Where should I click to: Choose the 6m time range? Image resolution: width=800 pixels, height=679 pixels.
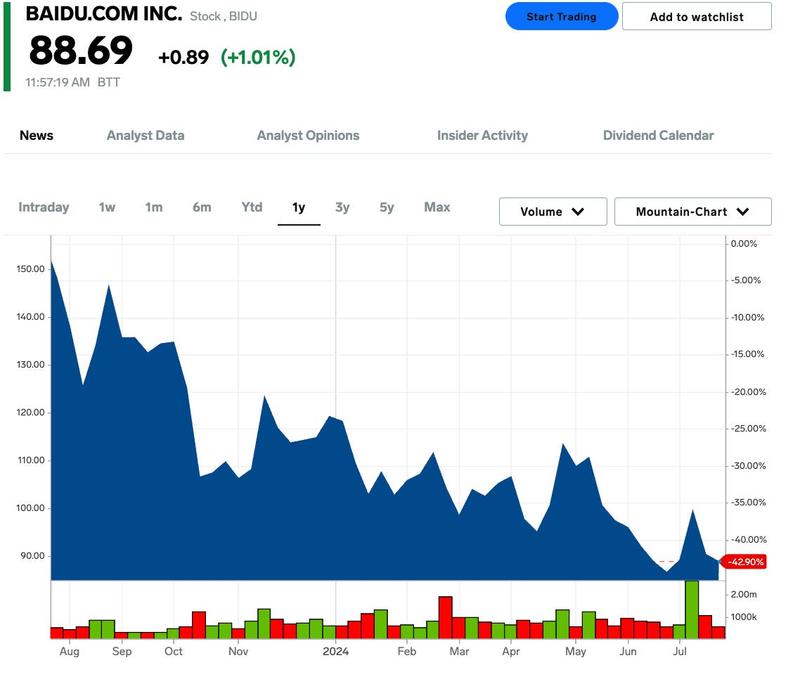[202, 207]
